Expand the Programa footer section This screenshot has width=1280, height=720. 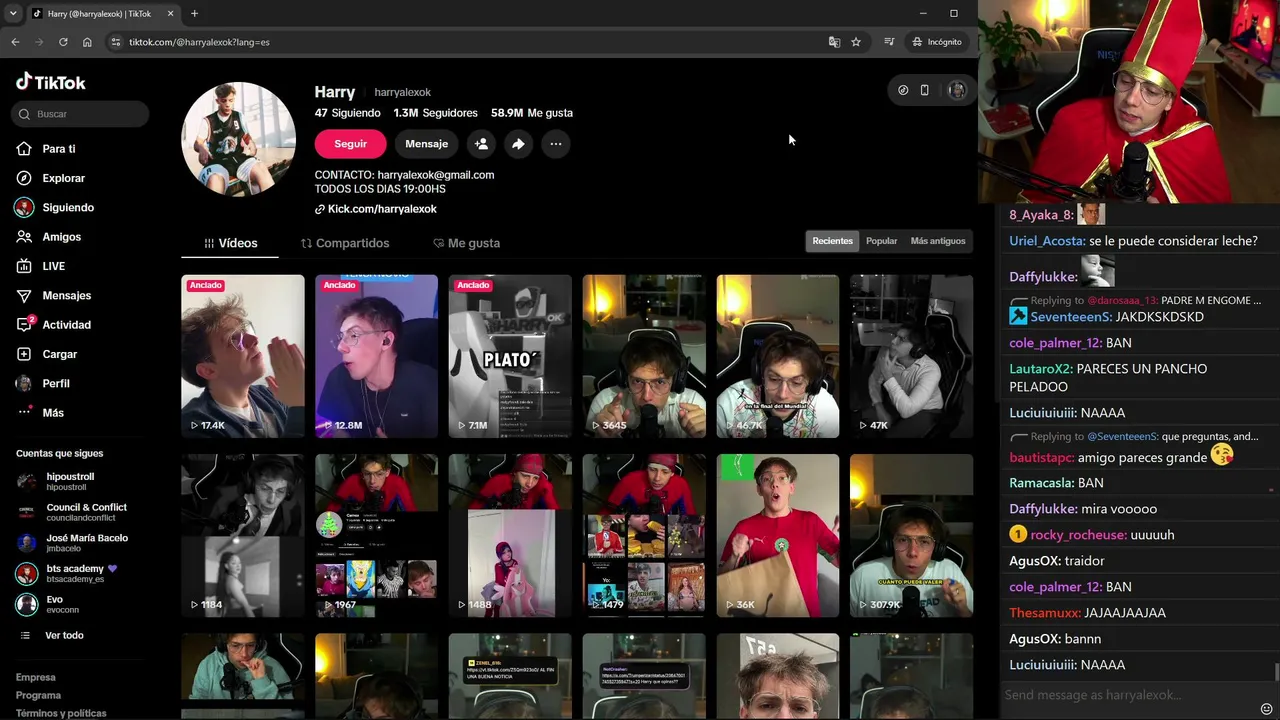38,695
